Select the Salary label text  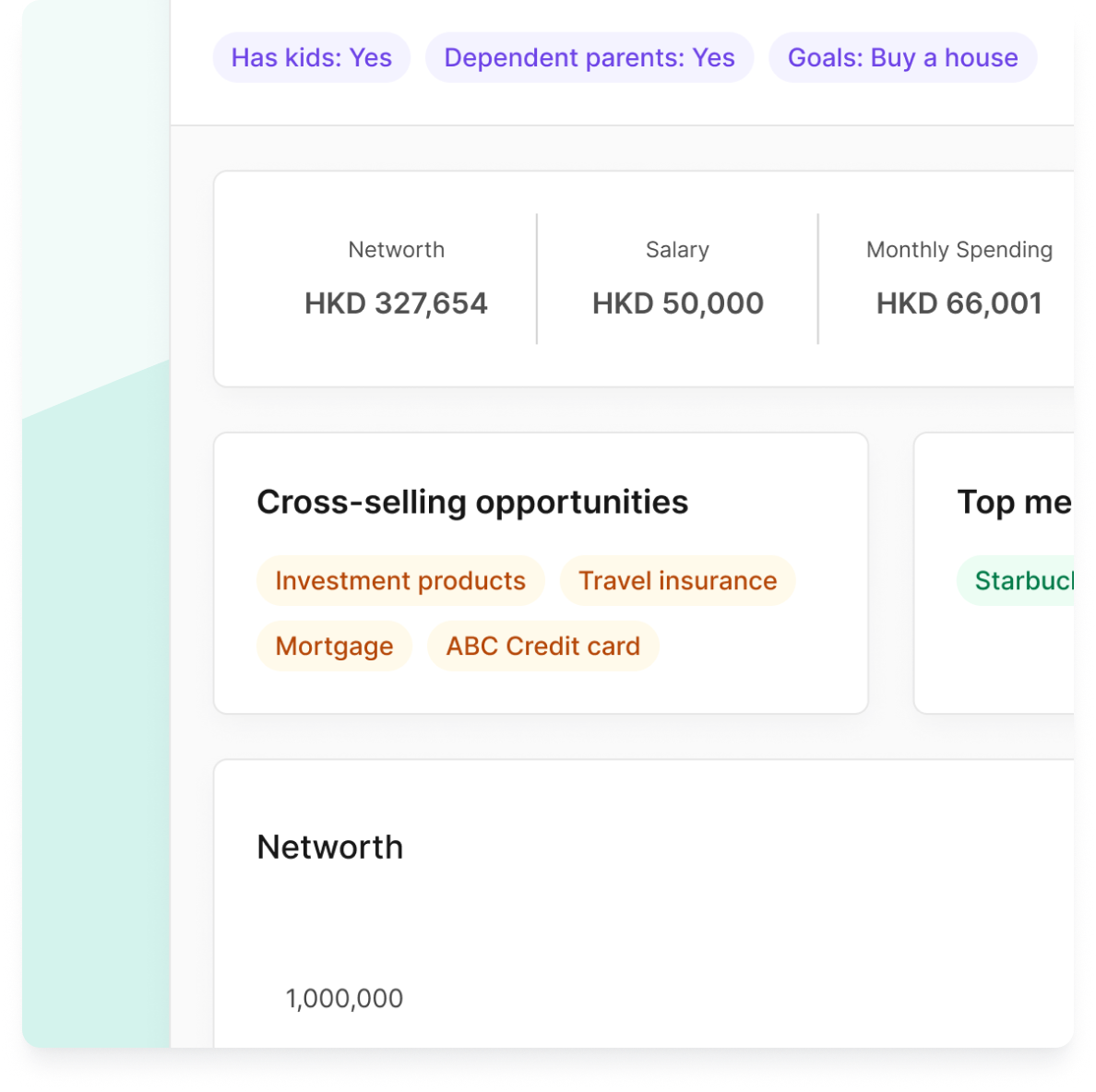coord(677,250)
